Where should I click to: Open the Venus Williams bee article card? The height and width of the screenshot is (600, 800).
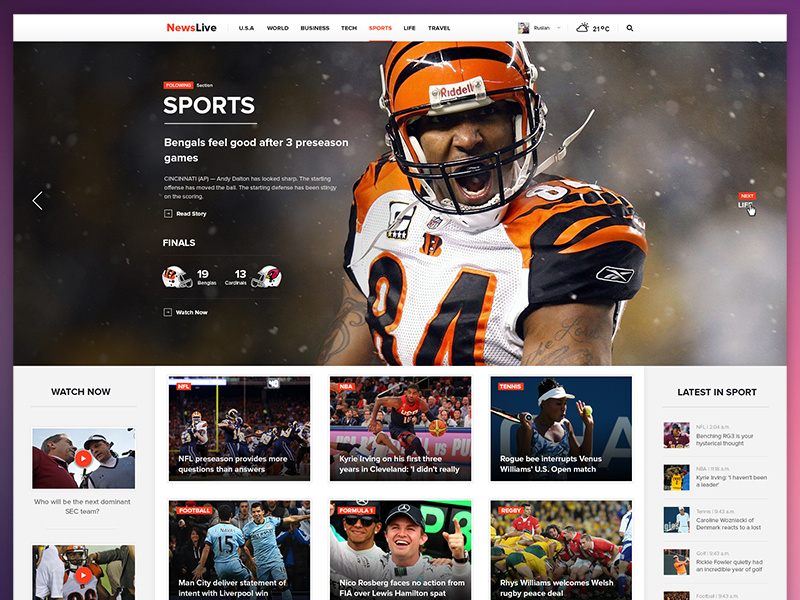[x=561, y=429]
